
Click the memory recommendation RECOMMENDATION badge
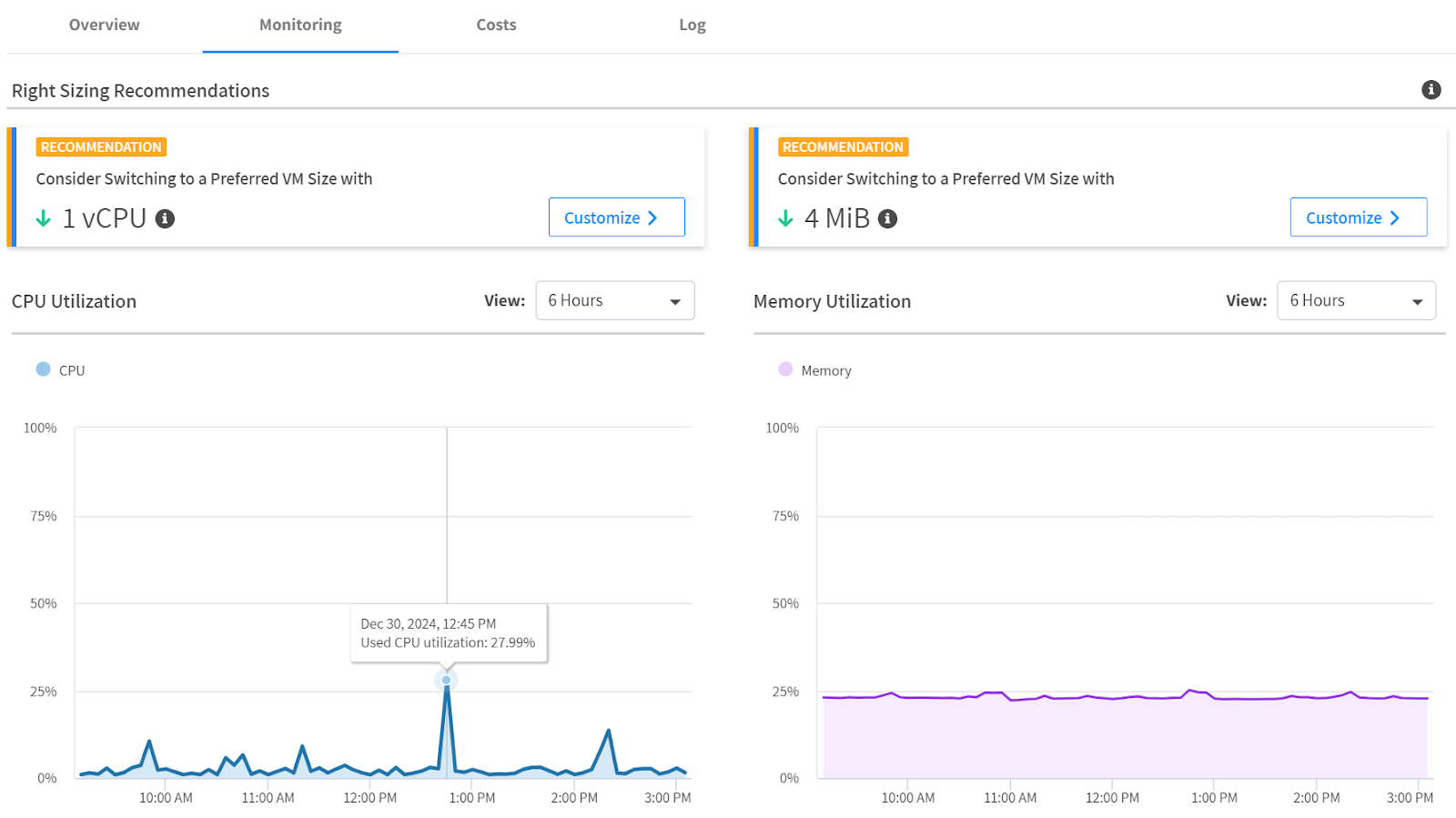[843, 147]
